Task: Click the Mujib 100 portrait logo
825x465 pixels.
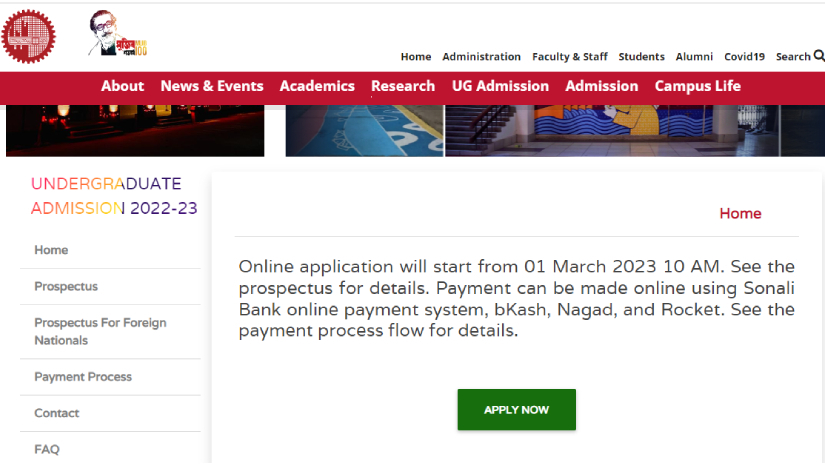Action: coord(118,33)
